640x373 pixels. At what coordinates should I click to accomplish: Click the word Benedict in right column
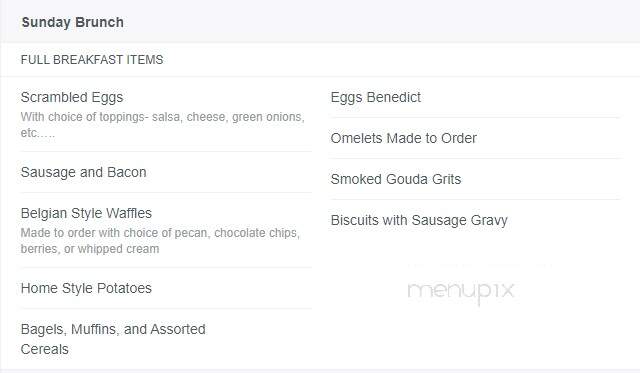click(393, 98)
